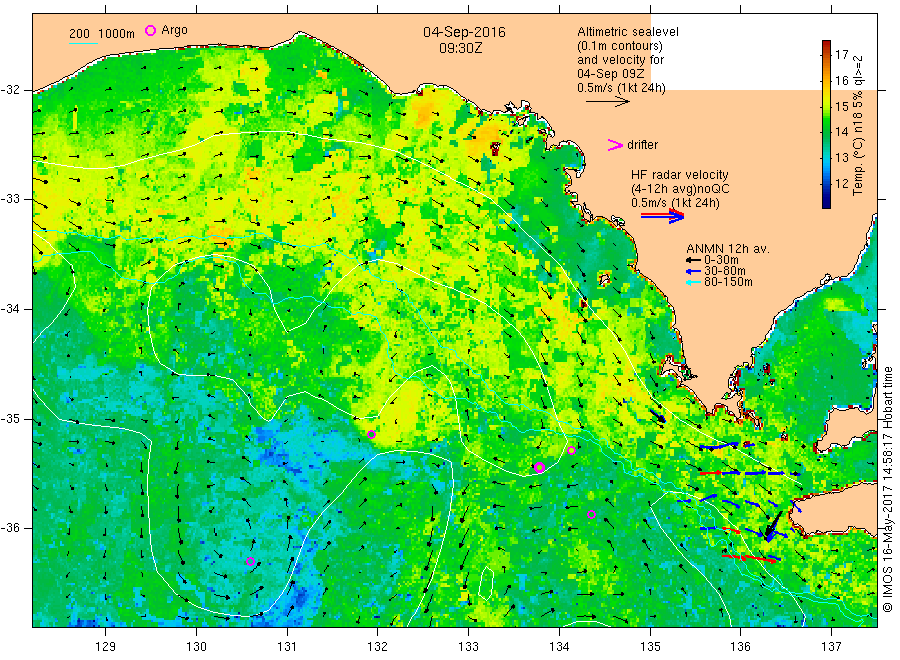Click the 137 longitude axis label

tap(831, 646)
